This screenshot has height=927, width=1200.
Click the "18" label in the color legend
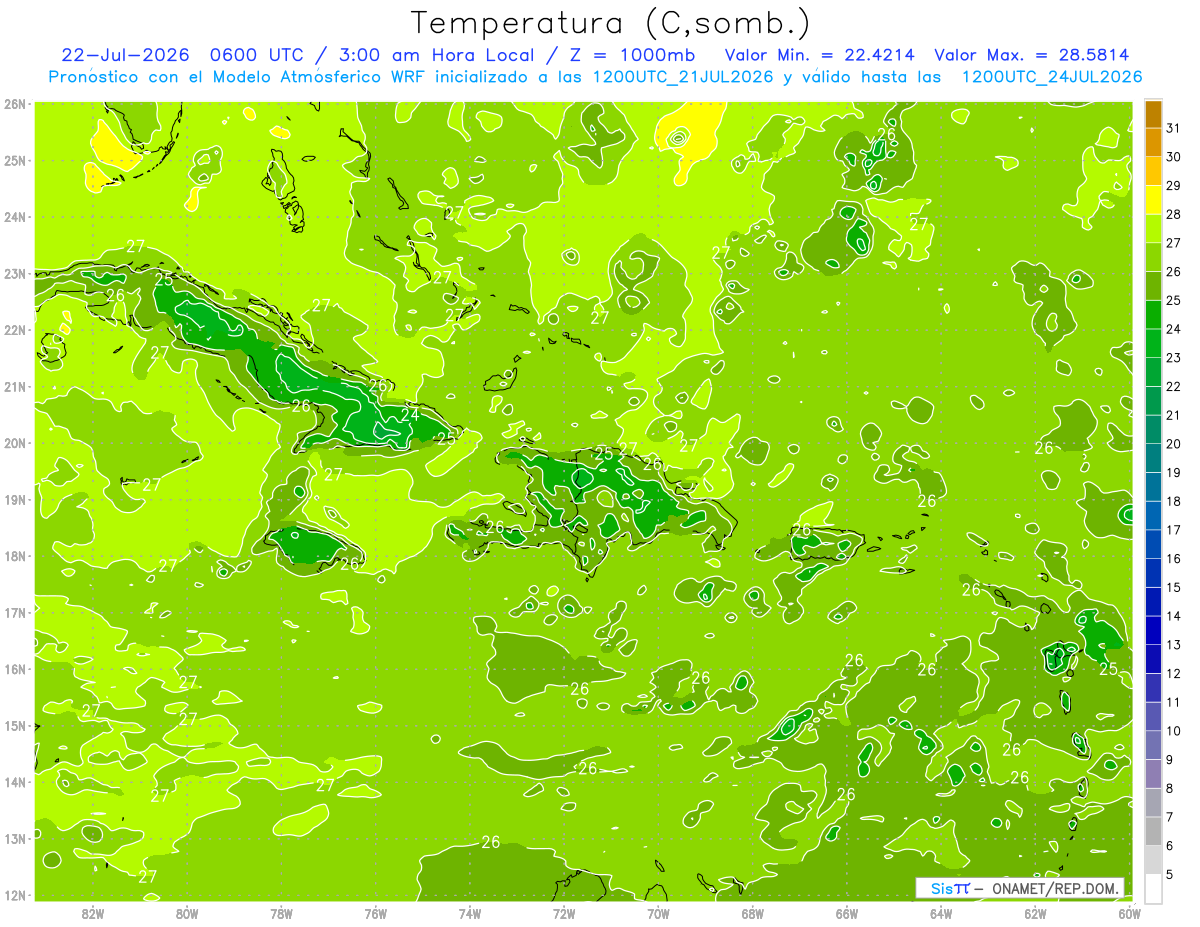point(1174,501)
